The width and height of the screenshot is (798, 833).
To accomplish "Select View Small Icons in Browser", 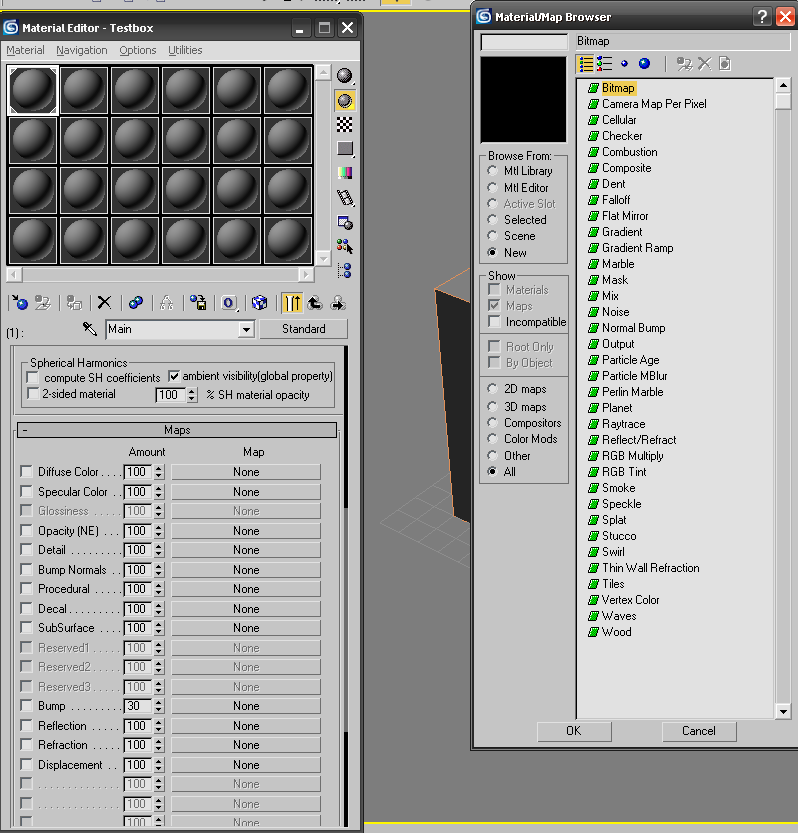I will (x=624, y=64).
